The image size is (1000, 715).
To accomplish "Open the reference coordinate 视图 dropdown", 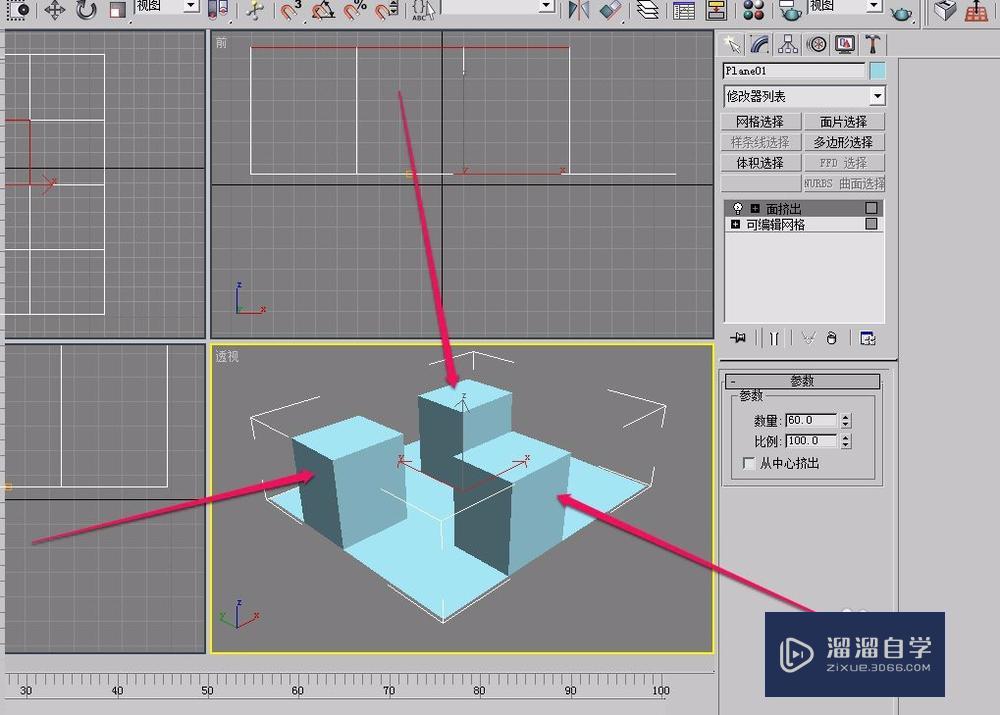I will (191, 6).
